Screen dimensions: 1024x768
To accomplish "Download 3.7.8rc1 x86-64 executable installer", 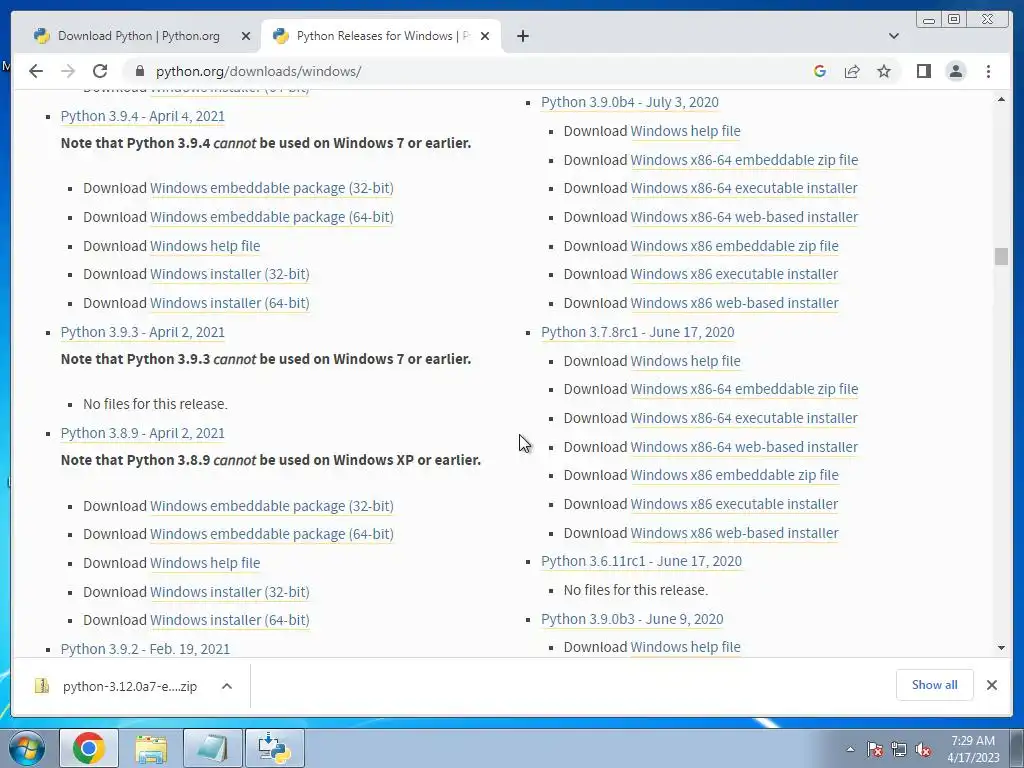I will pyautogui.click(x=744, y=418).
